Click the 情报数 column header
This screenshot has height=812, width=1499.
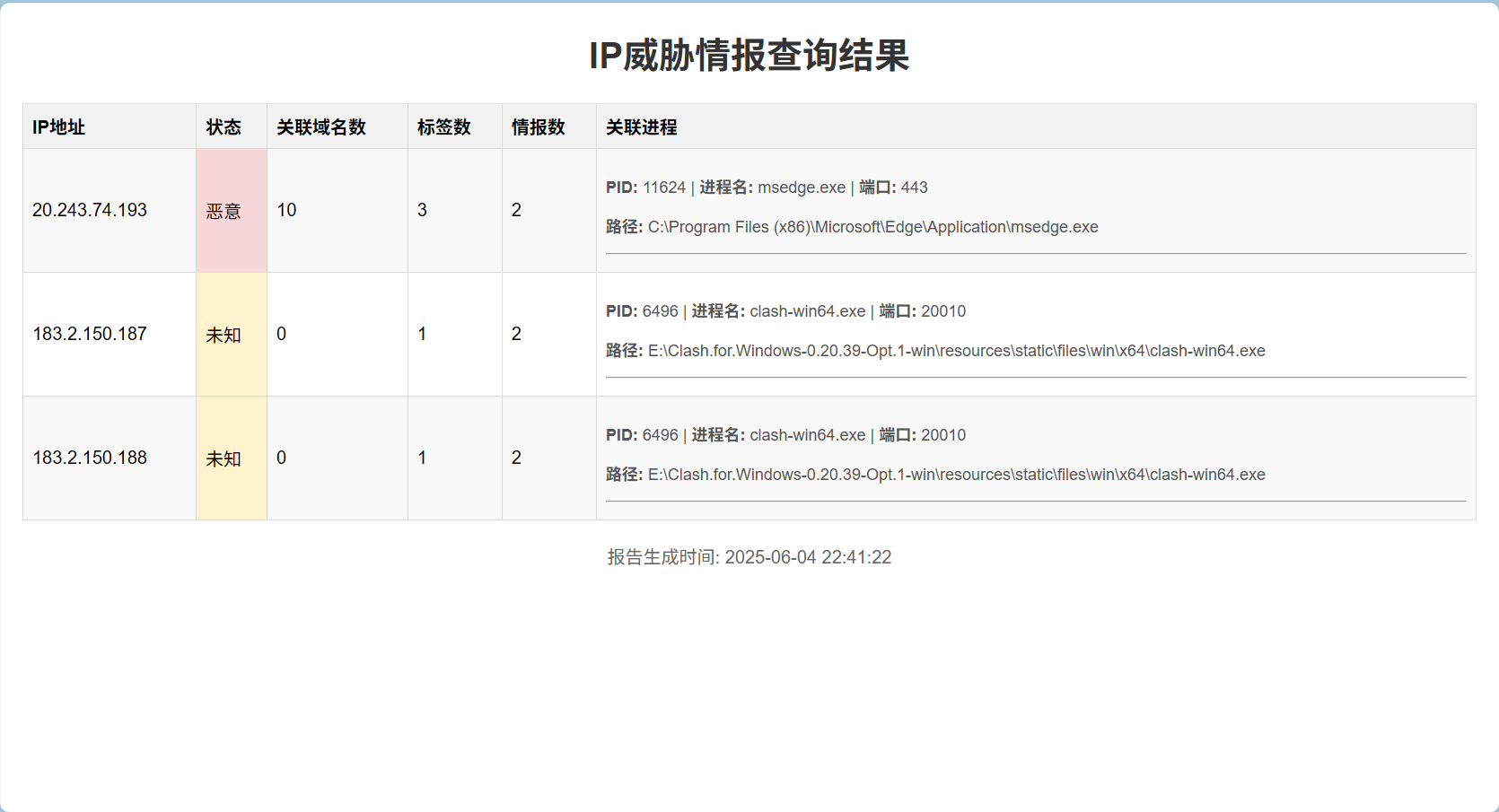(536, 127)
